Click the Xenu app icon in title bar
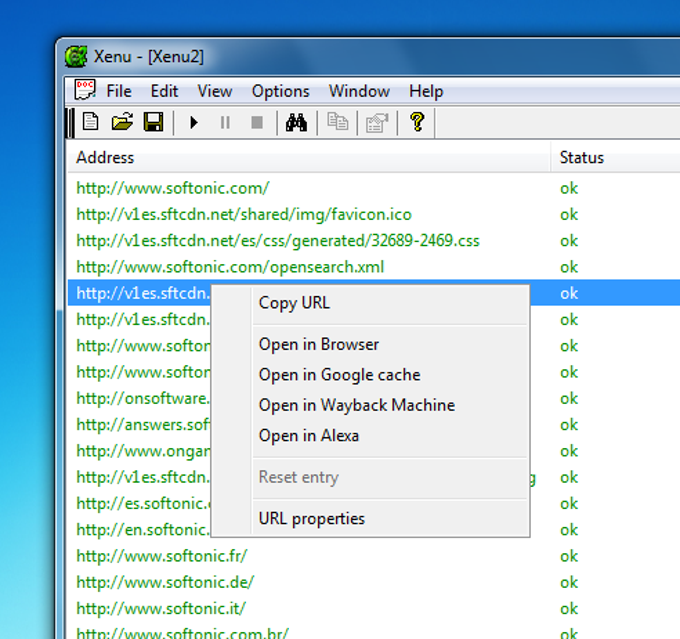The height and width of the screenshot is (639, 680). click(76, 57)
